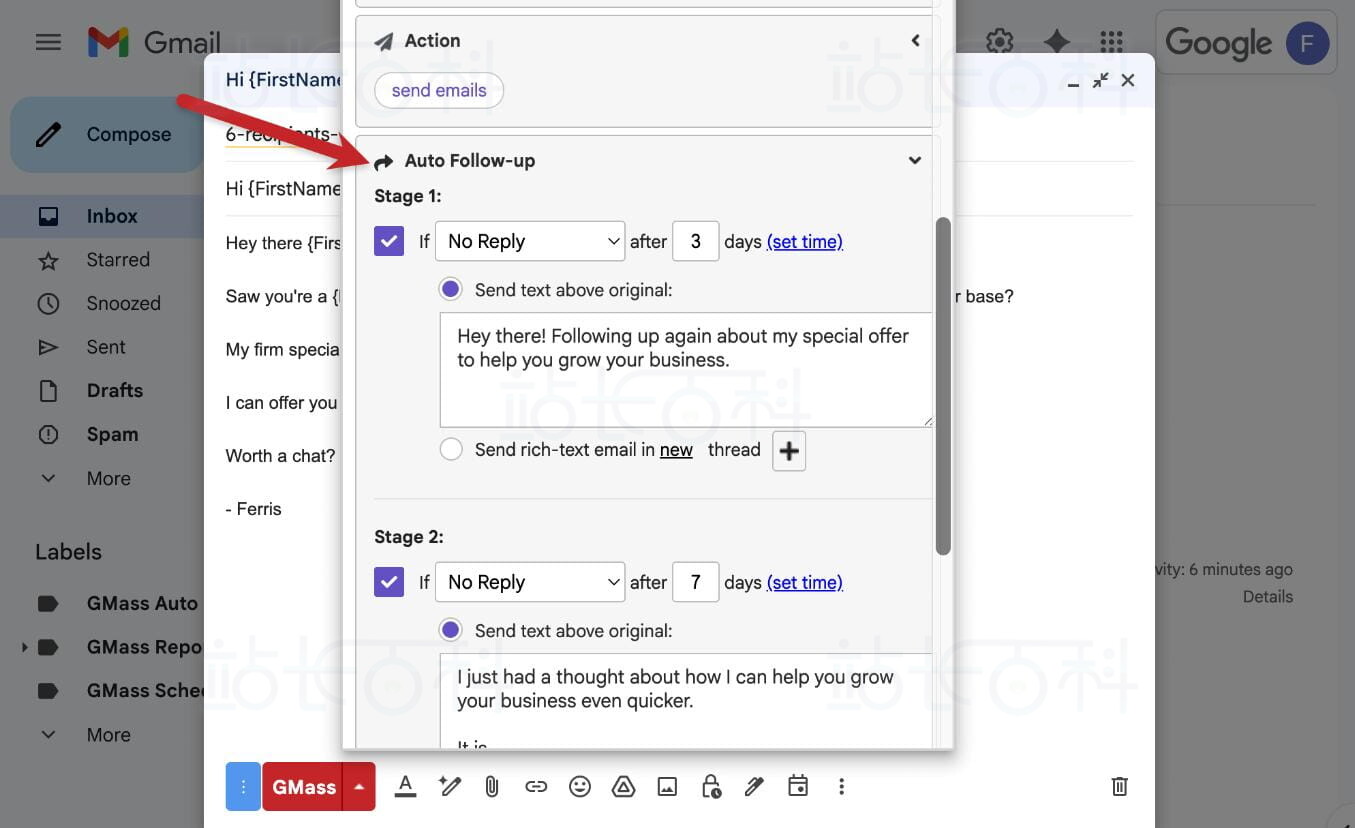Click the insert photo icon
Viewport: 1355px width, 828px height.
point(667,787)
